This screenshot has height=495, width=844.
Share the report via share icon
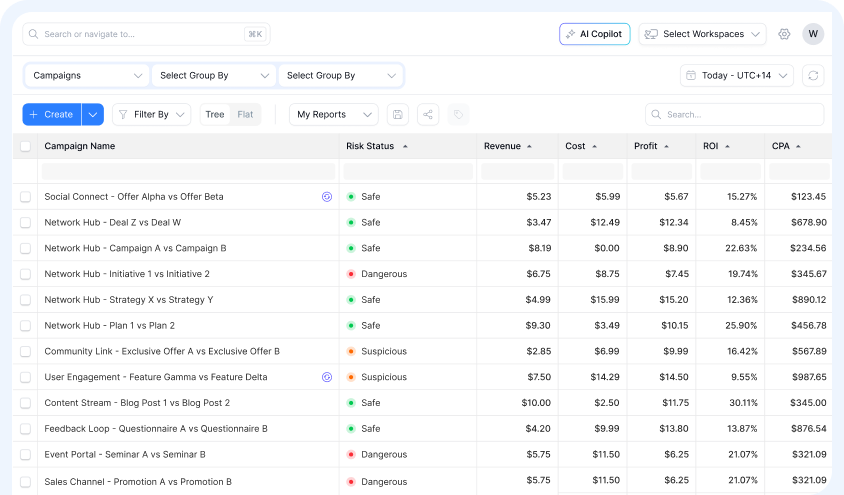[x=427, y=115]
